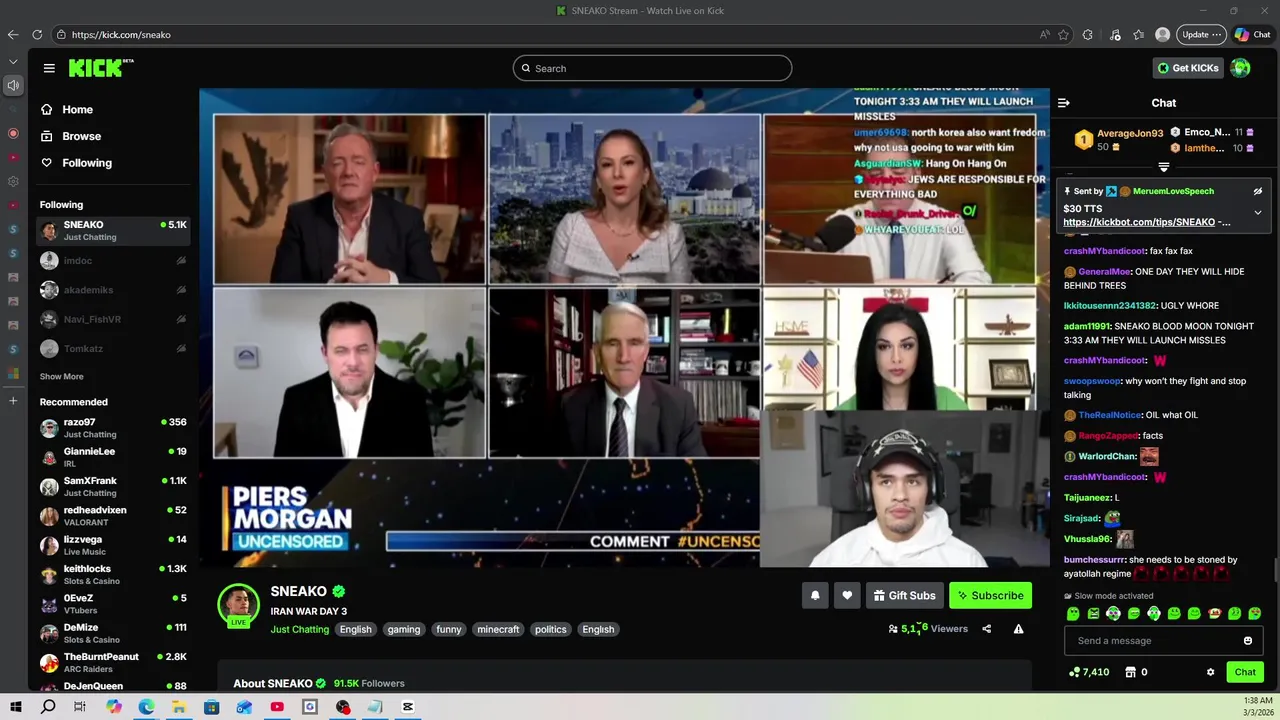Subscribe to SNEAKO

(990, 596)
